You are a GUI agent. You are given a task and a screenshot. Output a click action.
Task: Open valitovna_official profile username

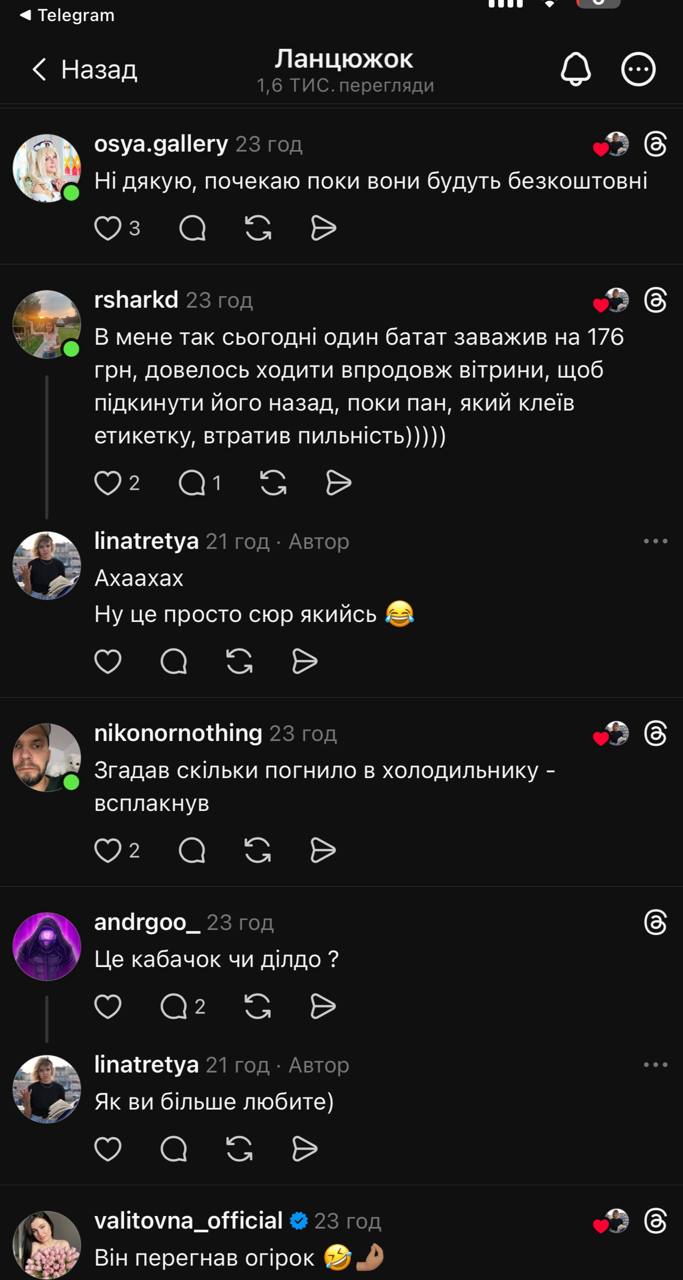tap(188, 1221)
